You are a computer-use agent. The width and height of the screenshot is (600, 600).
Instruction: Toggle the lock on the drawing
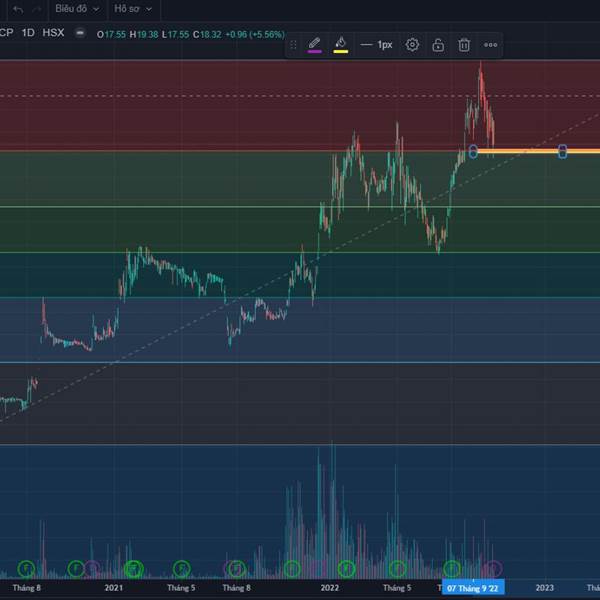(x=438, y=45)
